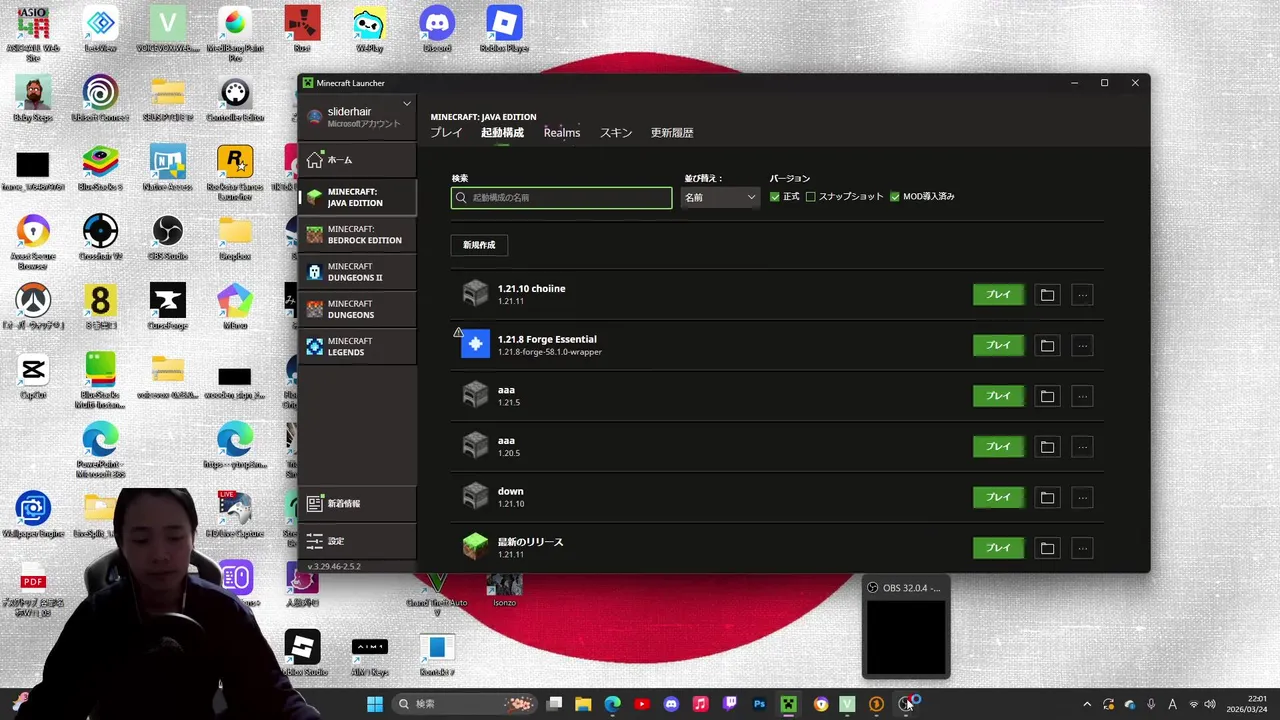The image size is (1280, 720).
Task: Open the Windows Start menu
Action: [375, 704]
